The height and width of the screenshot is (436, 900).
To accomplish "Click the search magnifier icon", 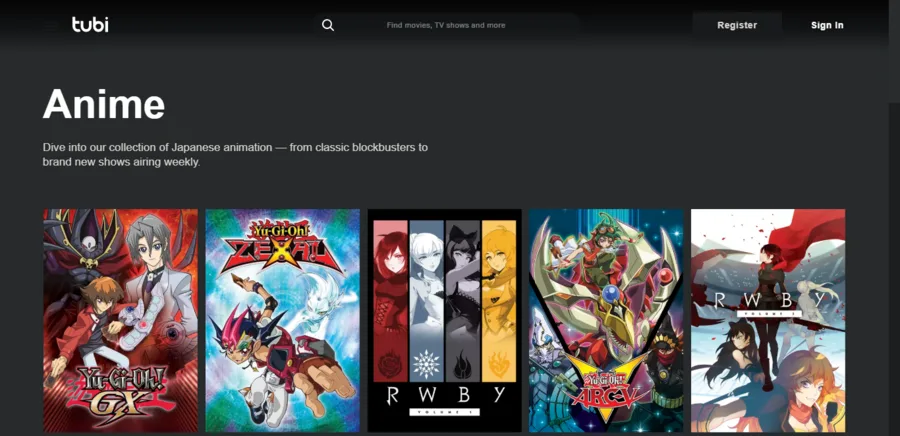I will [328, 25].
